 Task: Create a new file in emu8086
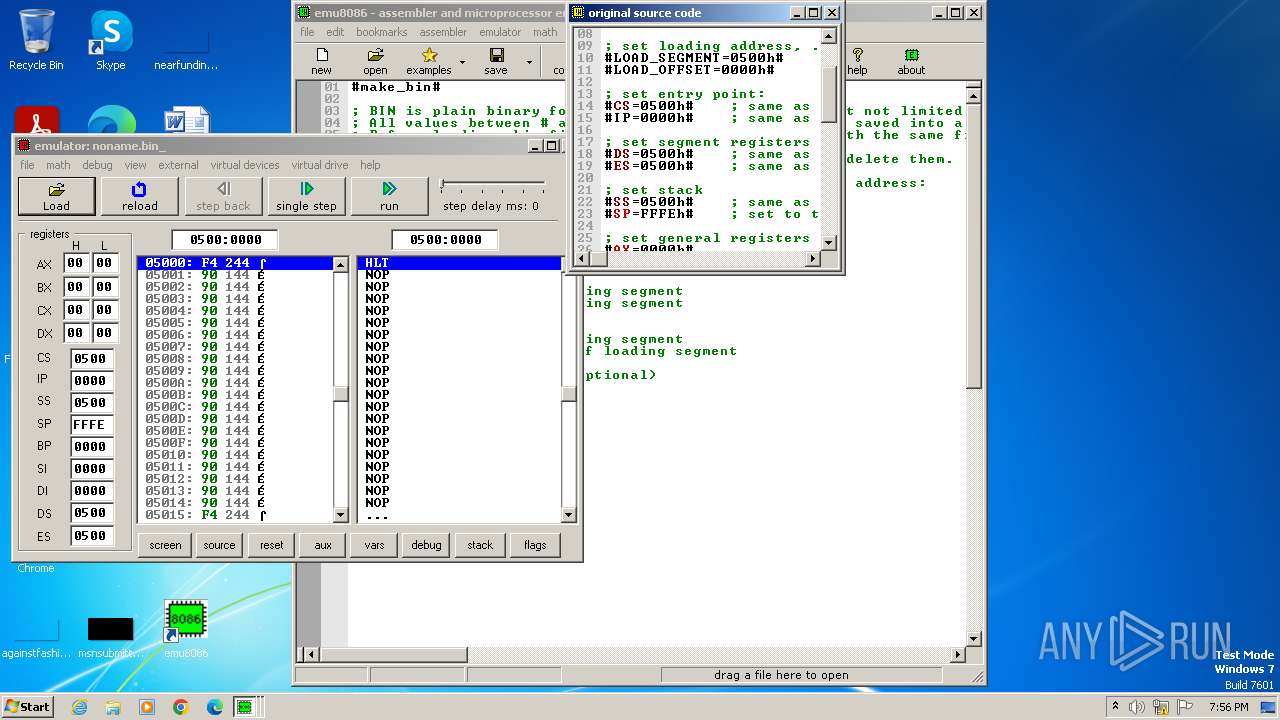coord(321,61)
